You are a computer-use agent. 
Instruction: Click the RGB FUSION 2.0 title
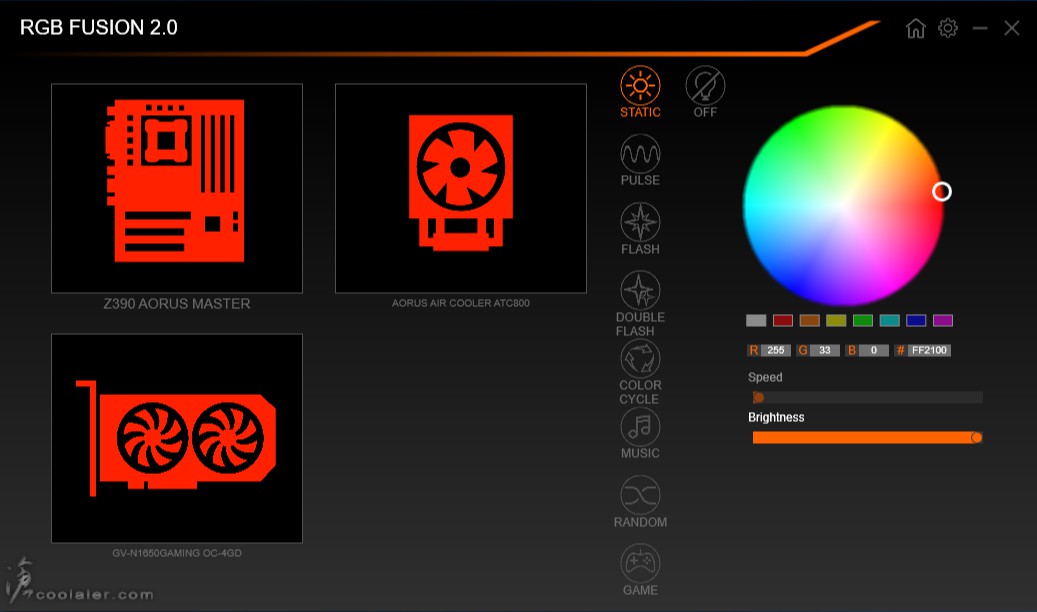[99, 27]
